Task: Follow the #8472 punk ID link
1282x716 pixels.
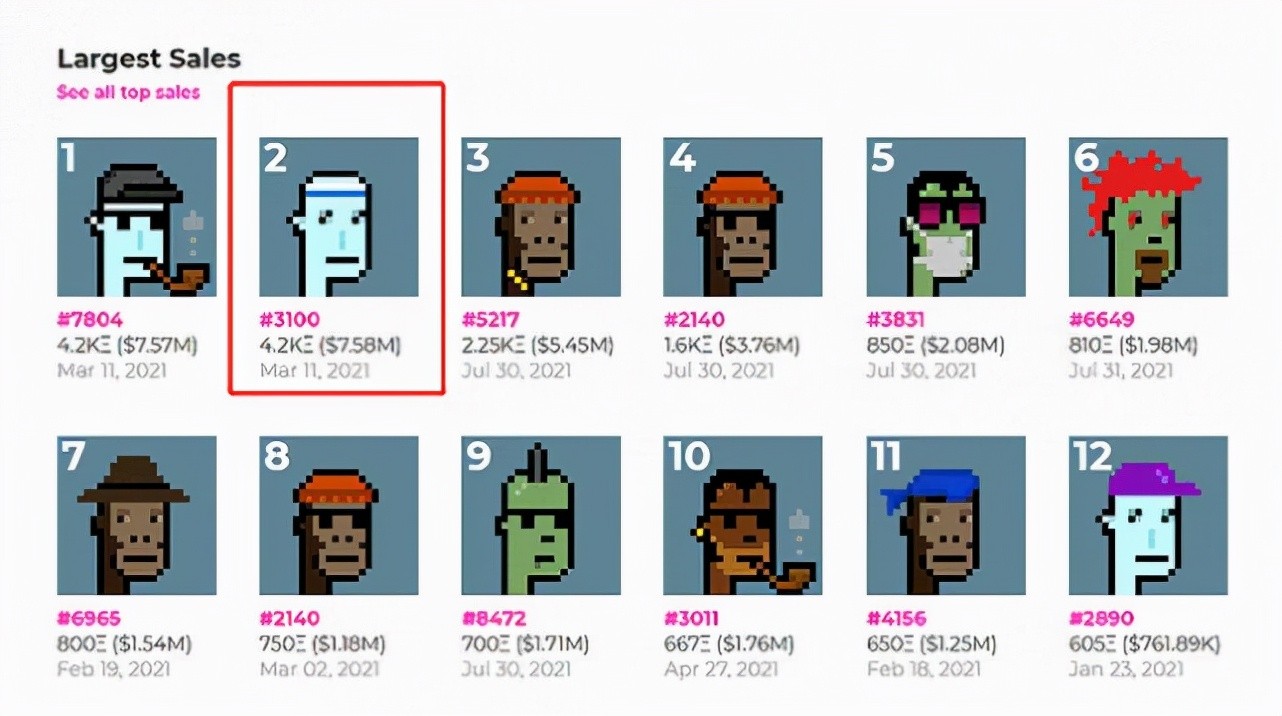Action: click(x=494, y=619)
